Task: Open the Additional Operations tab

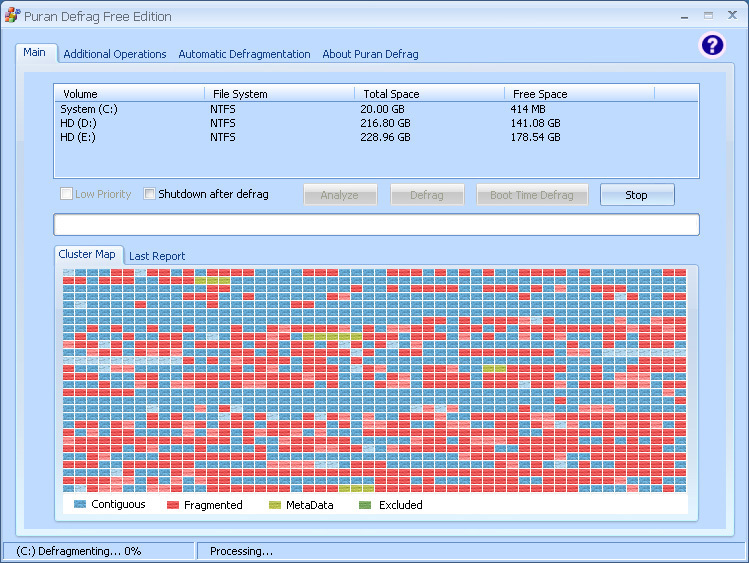Action: (115, 54)
